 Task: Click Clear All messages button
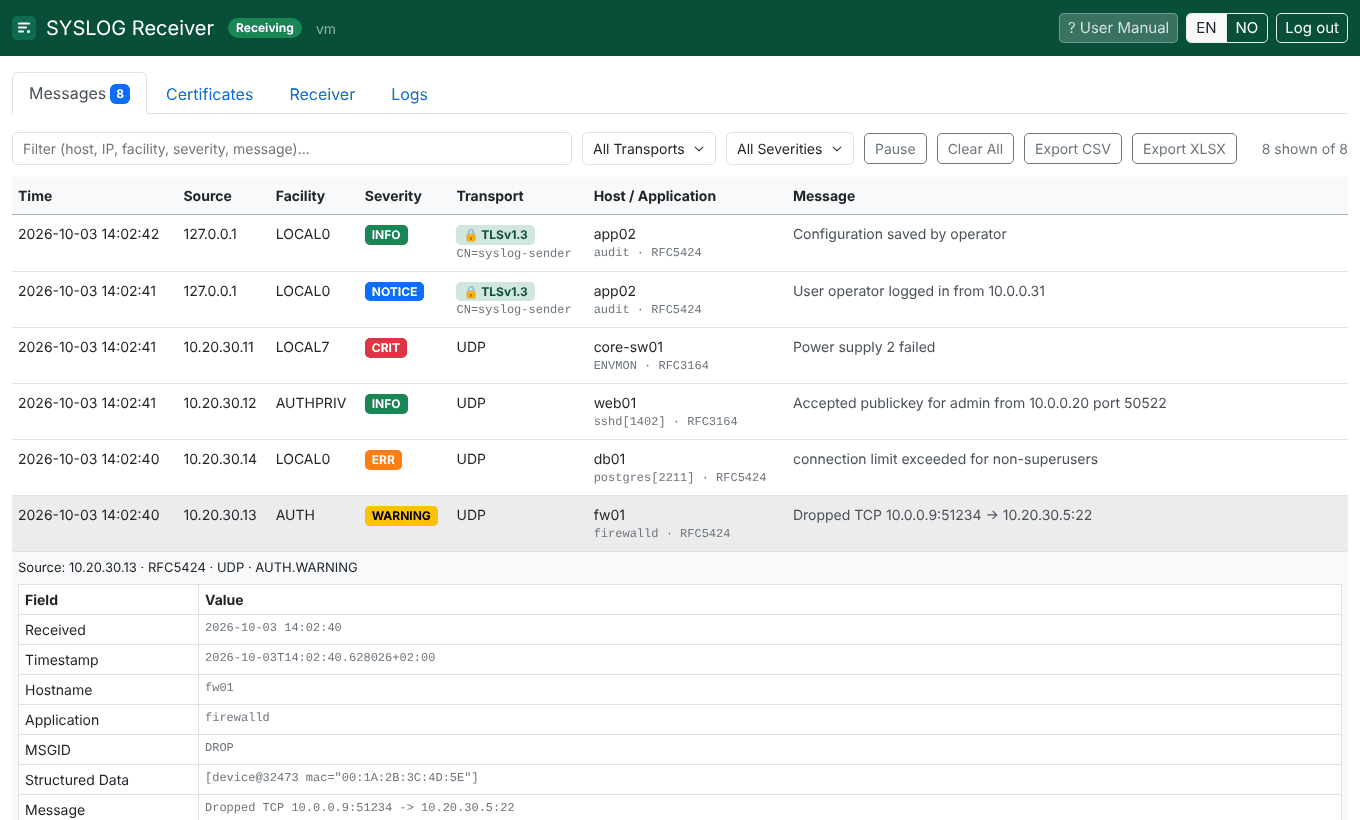[x=975, y=149]
